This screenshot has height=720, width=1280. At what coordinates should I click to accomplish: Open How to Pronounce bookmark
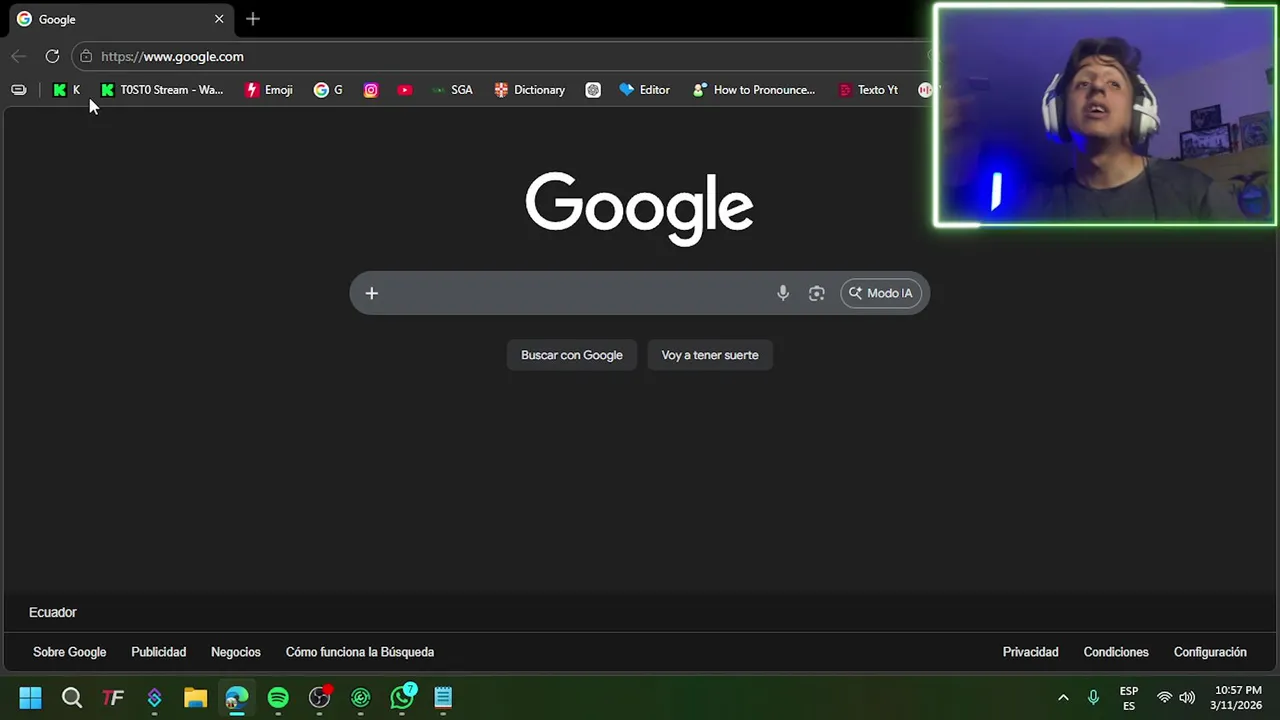(x=755, y=90)
